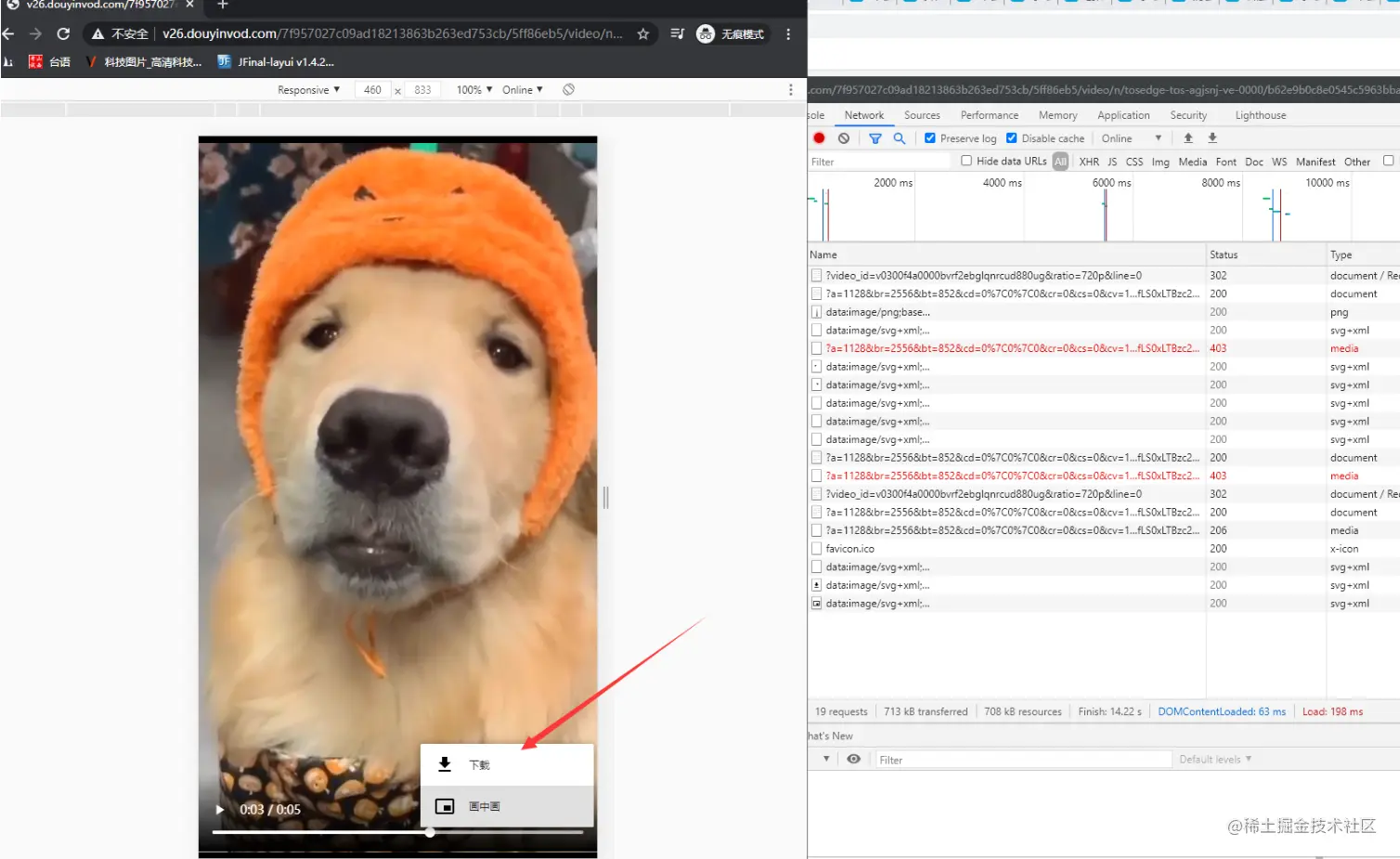Click the video progress slider handle
The width and height of the screenshot is (1400, 859).
430,832
